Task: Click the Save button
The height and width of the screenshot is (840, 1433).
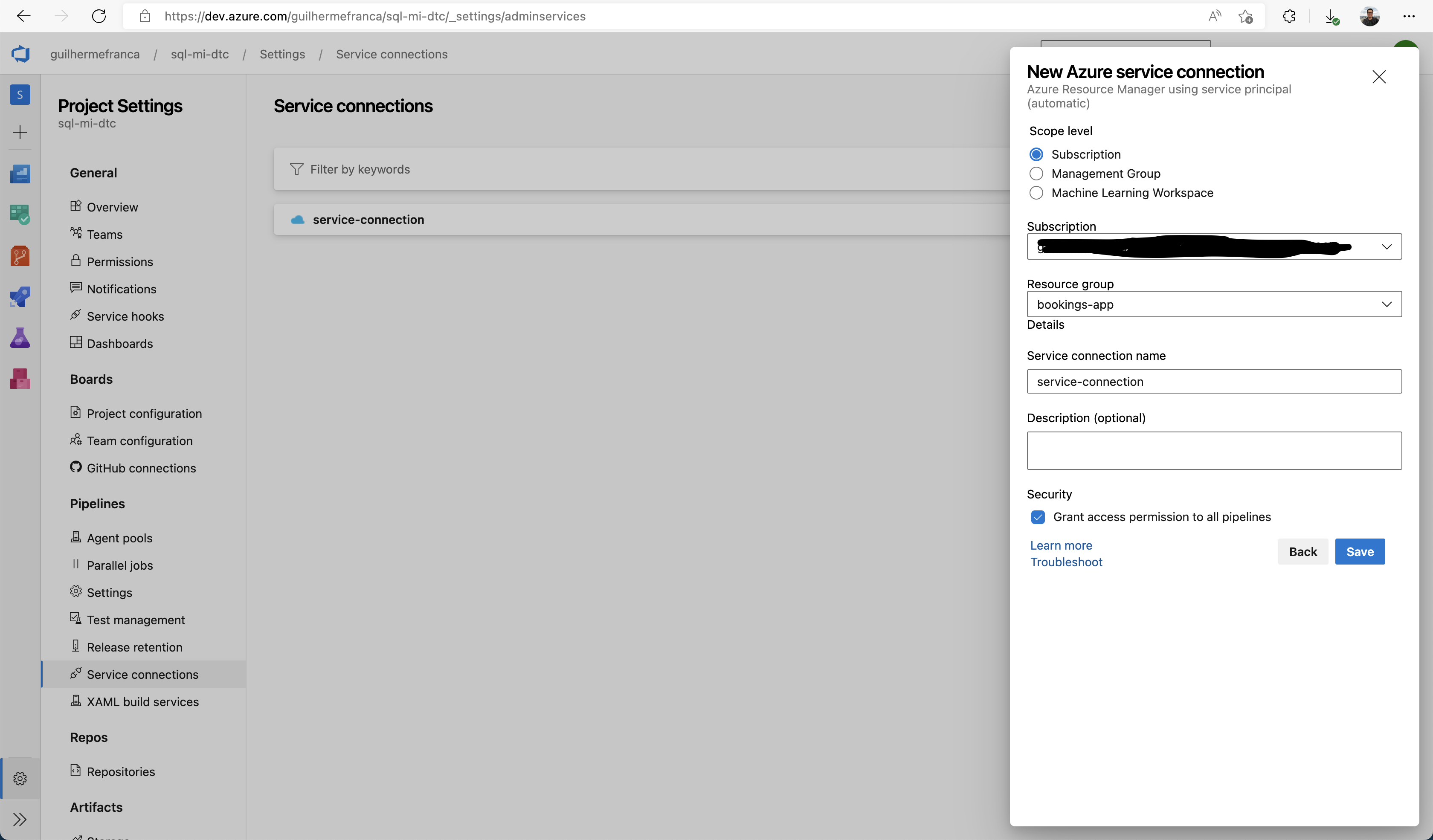Action: [1360, 551]
